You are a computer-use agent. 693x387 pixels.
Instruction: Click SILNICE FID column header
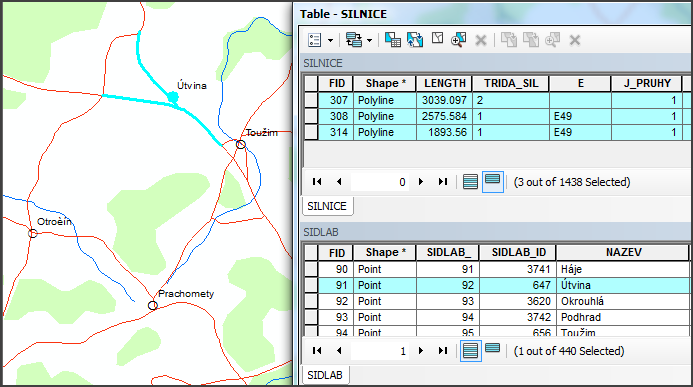[336, 83]
